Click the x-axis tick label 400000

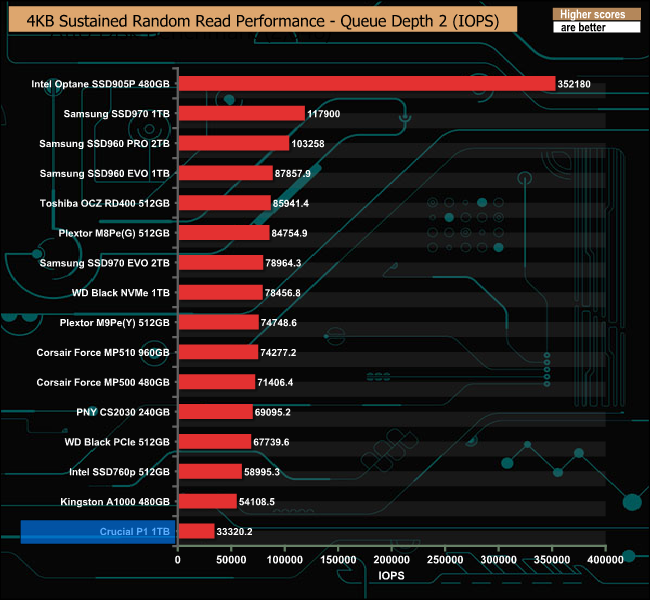605,560
